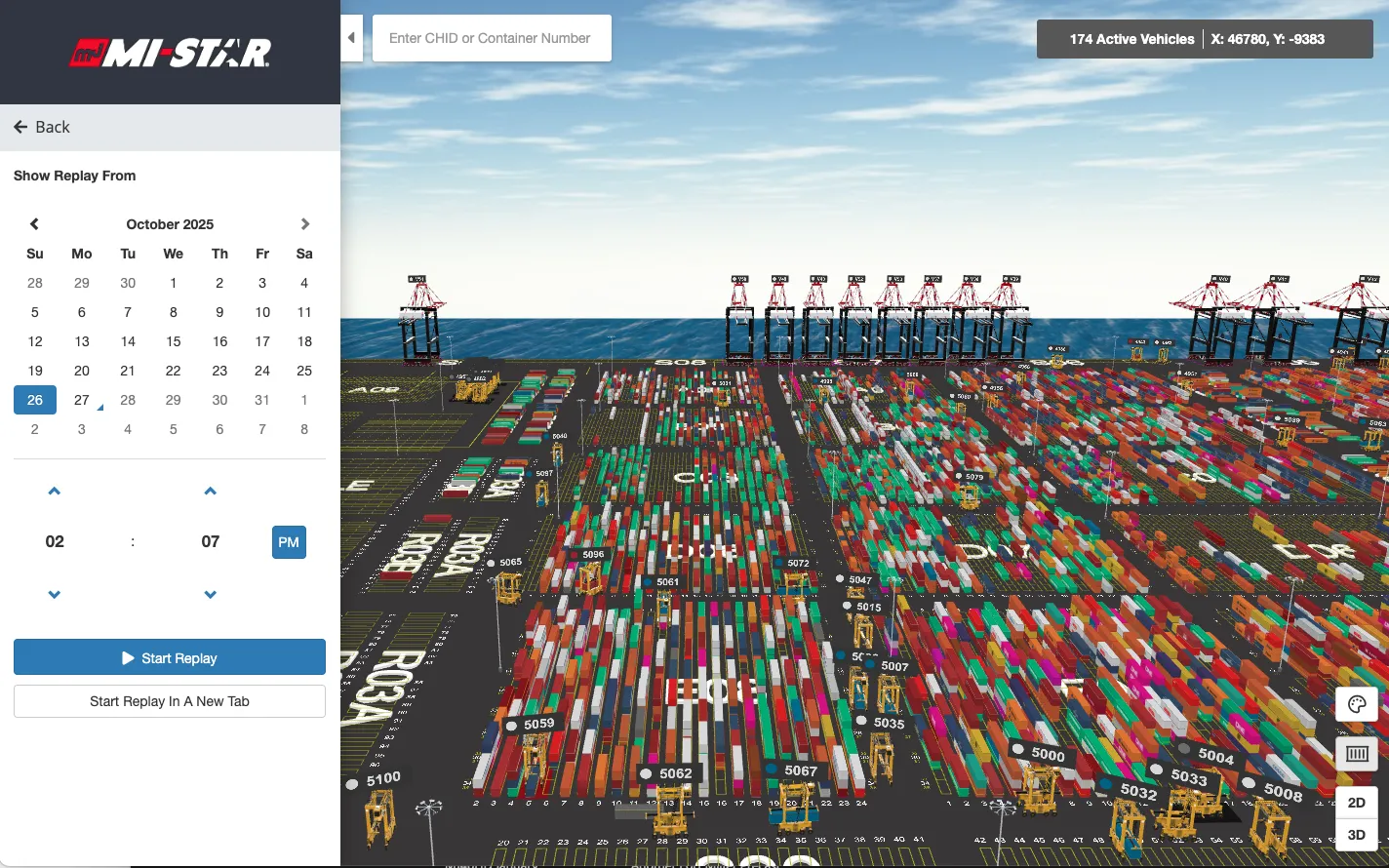
Task: Switch map to 3D view
Action: [x=1356, y=835]
